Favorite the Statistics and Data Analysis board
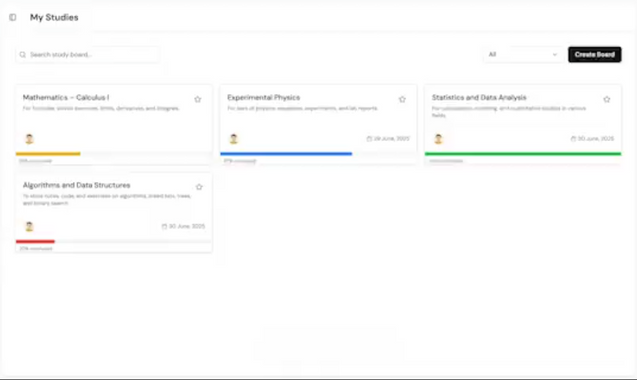 pyautogui.click(x=607, y=99)
